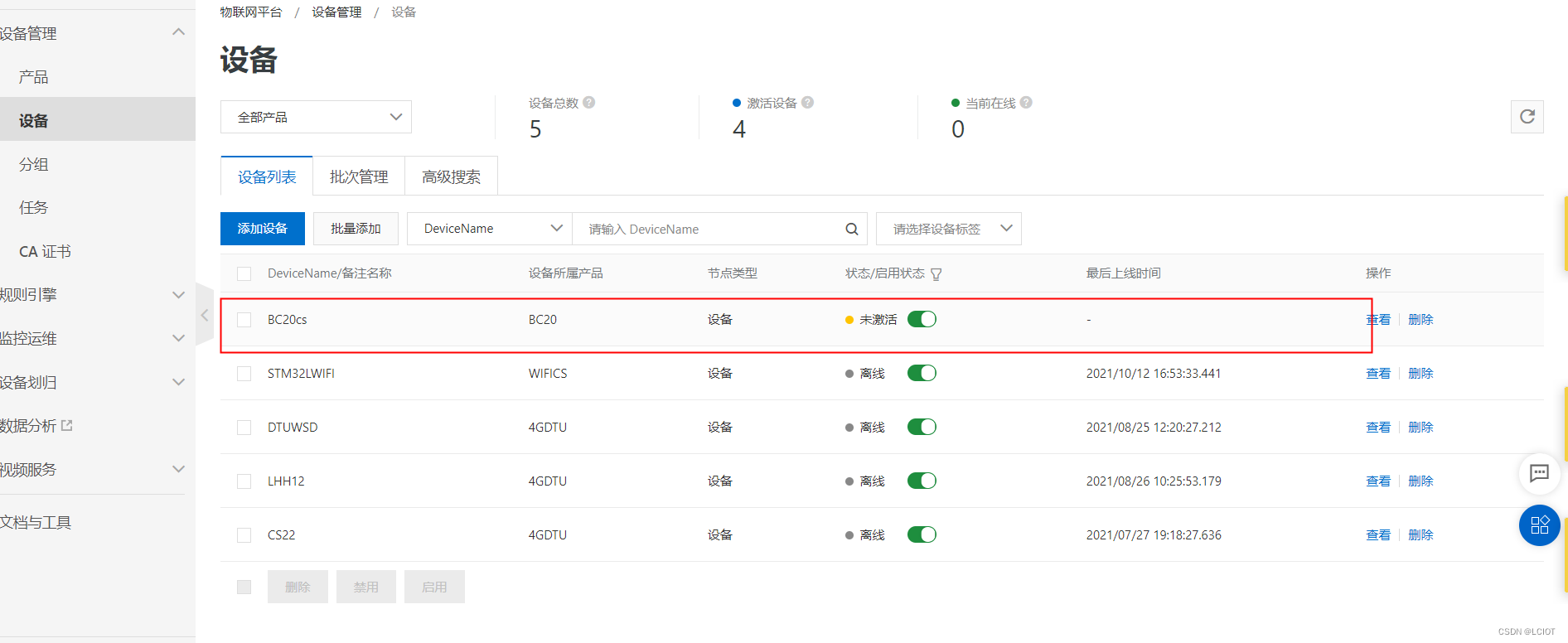Open the 请选择设备标签 dropdown
1568x643 pixels.
coord(948,229)
